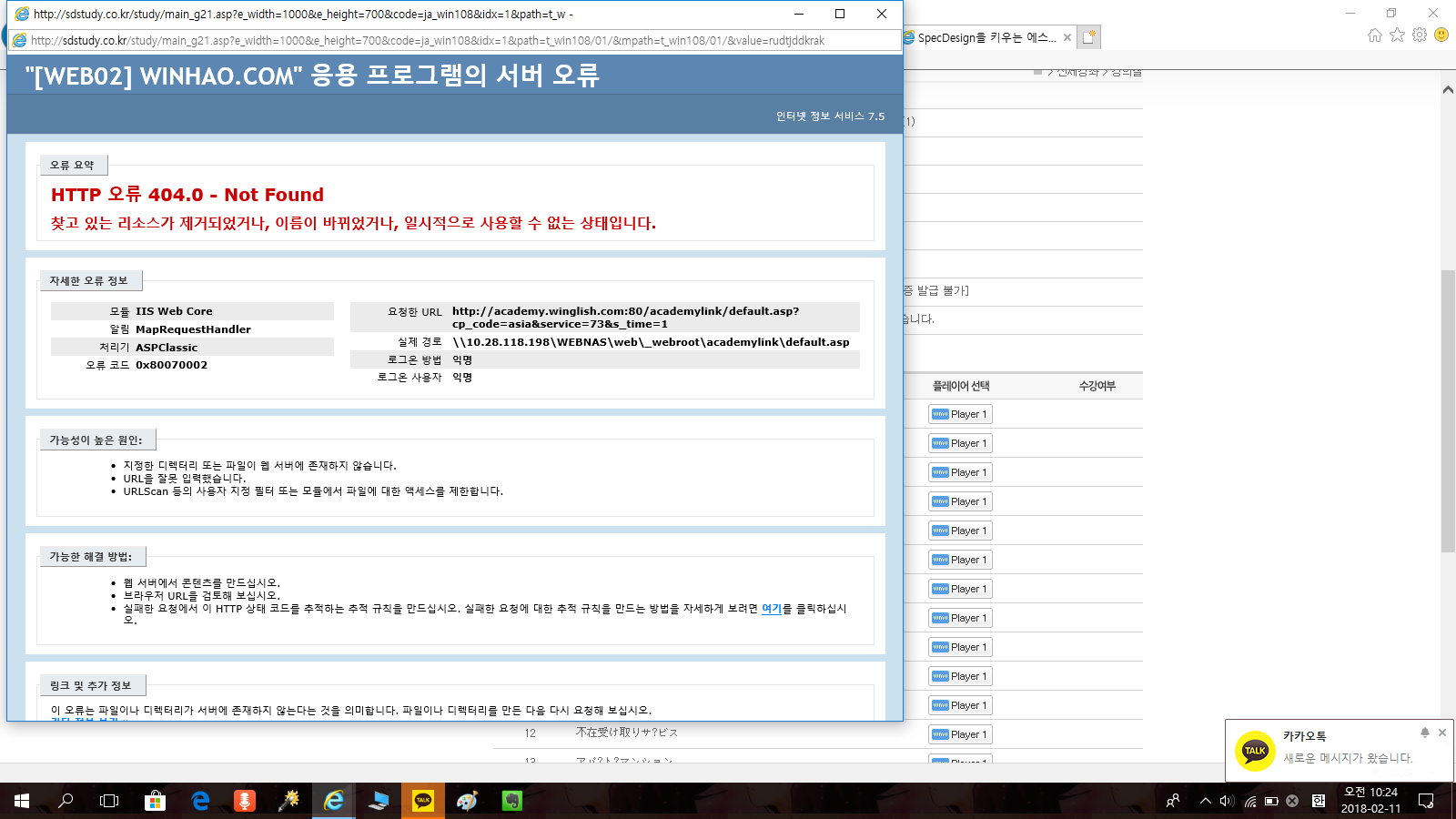Image resolution: width=1456 pixels, height=819 pixels.
Task: Click the main page vertical scrollbar thumb
Action: pos(1448,411)
